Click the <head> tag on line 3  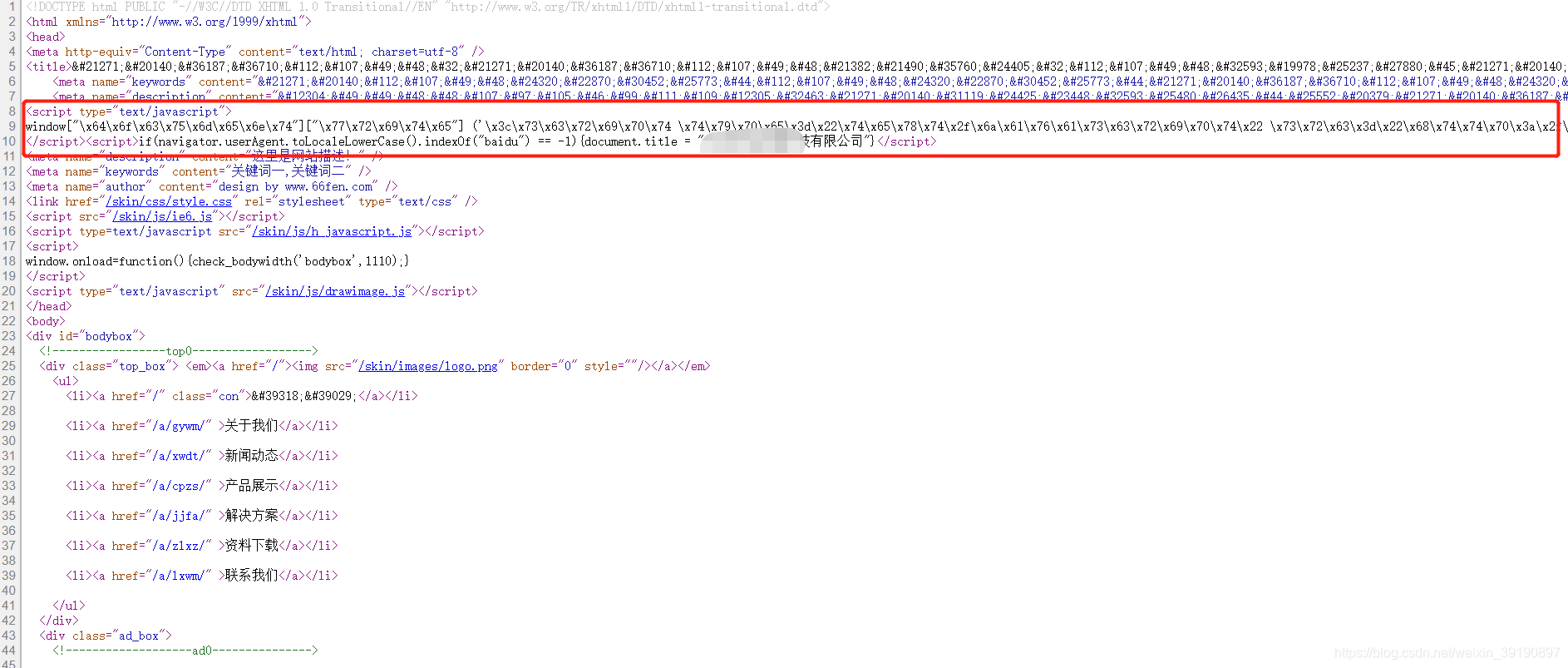46,37
